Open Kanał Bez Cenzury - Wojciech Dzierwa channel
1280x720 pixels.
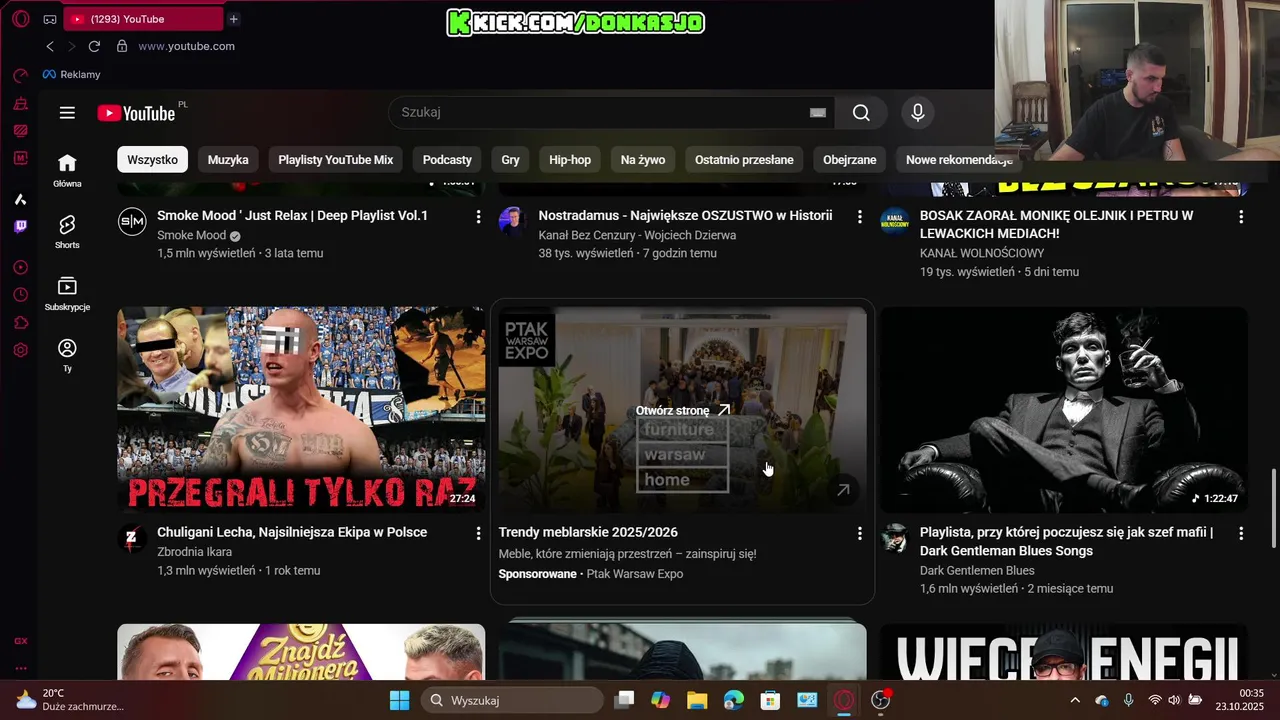tap(637, 235)
